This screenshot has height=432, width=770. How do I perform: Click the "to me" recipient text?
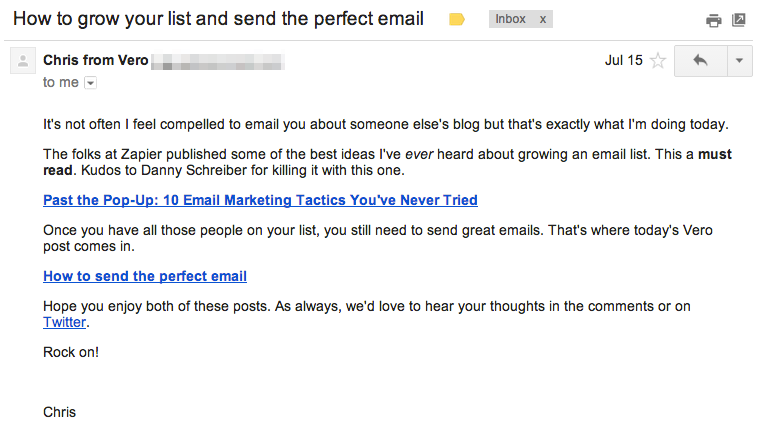[60, 83]
